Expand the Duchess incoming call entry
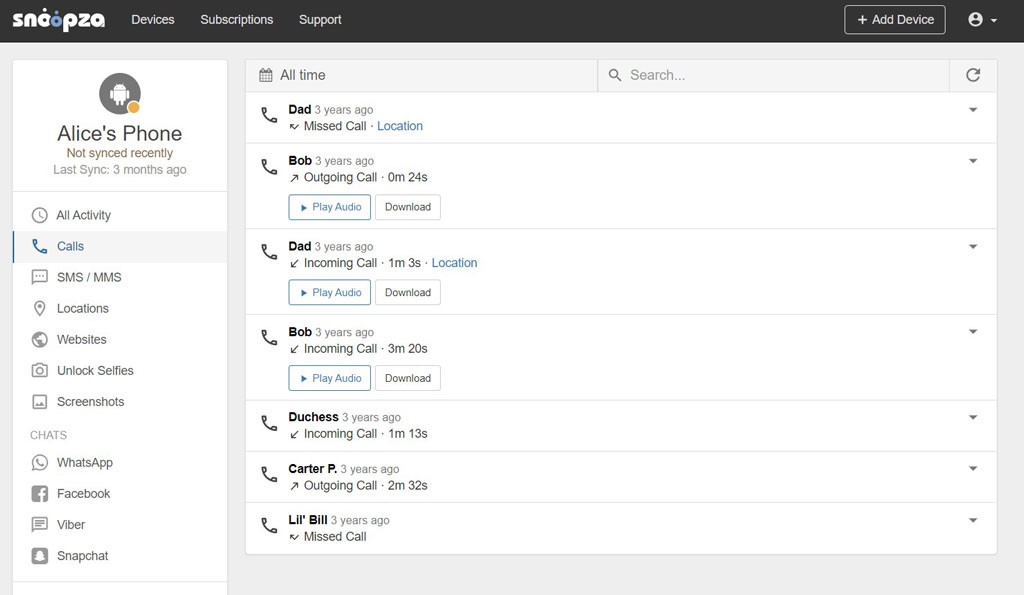The height and width of the screenshot is (595, 1024). [973, 417]
